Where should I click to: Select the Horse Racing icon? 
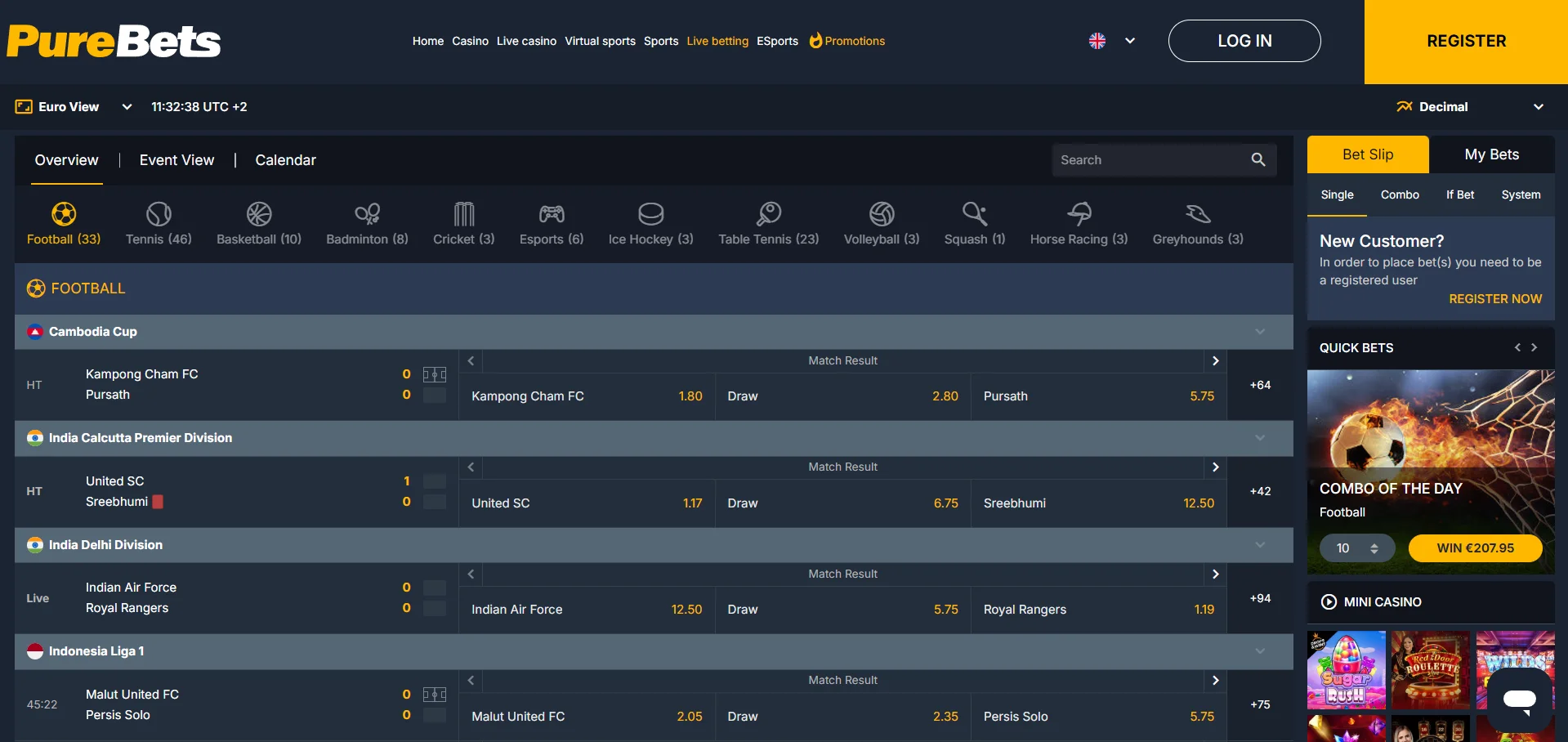[1079, 214]
